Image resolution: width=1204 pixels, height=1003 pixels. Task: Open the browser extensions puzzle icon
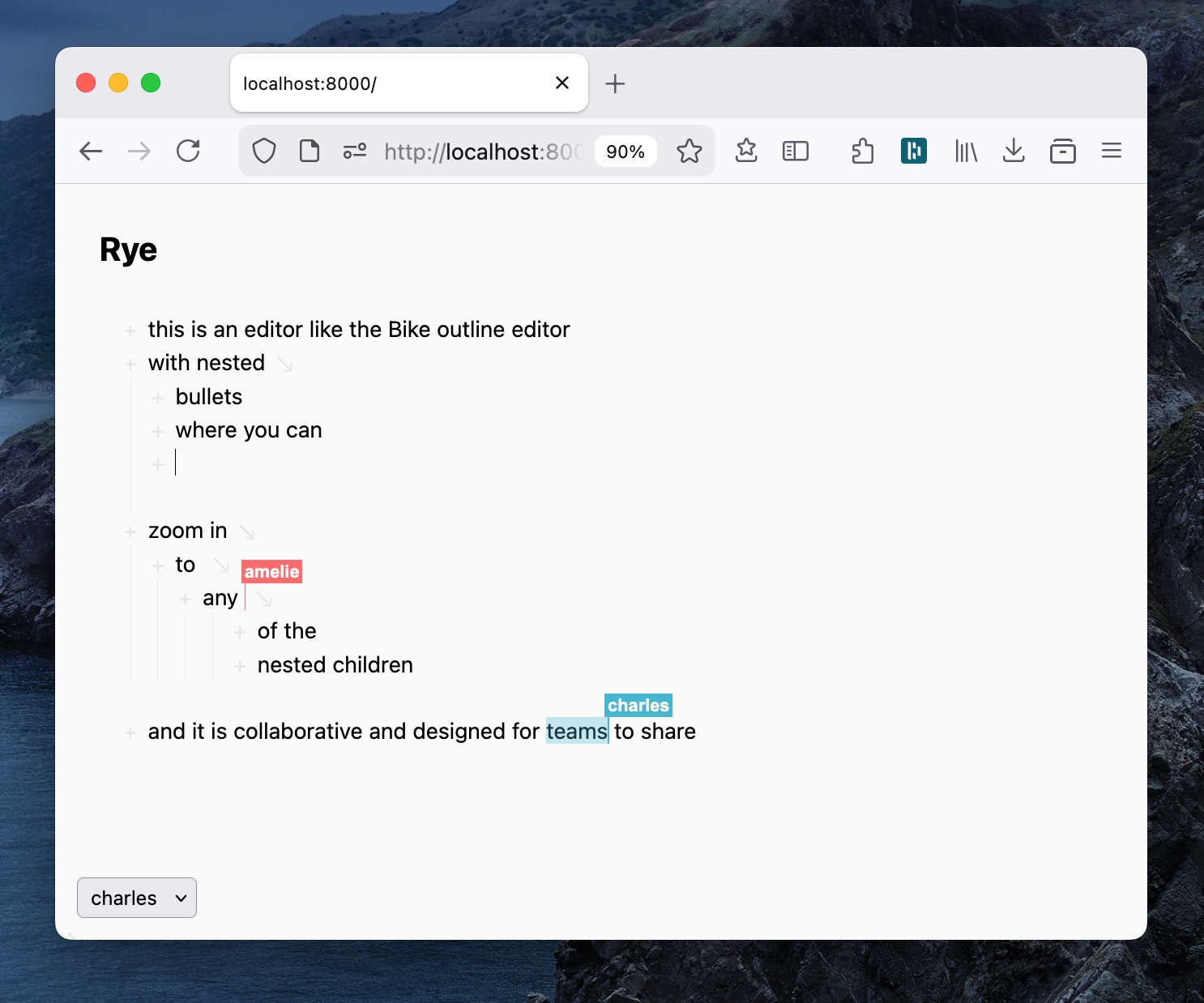(x=862, y=152)
